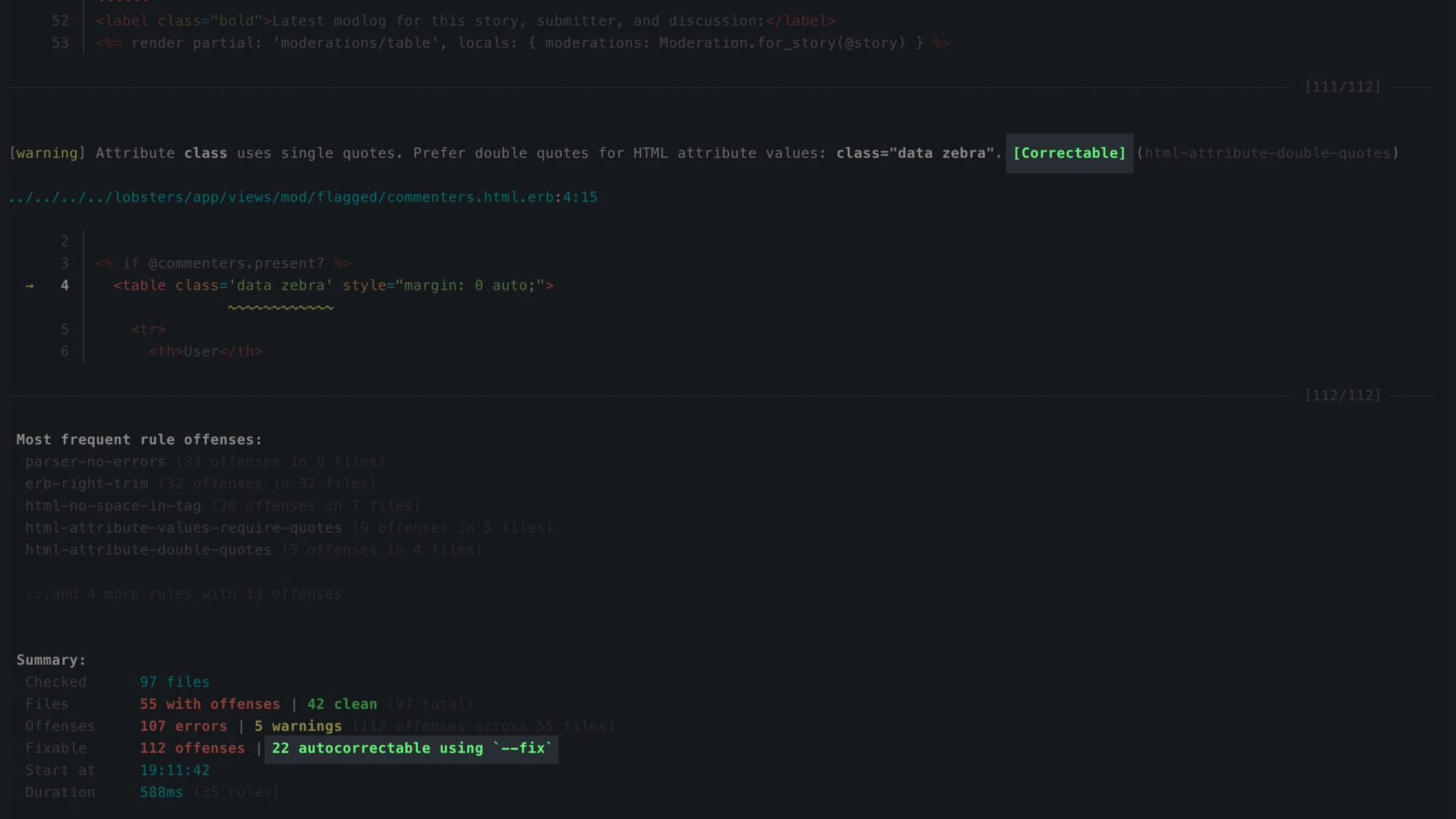Click the green [Correctable] badge
Screen dimensions: 1456x819
point(1068,153)
